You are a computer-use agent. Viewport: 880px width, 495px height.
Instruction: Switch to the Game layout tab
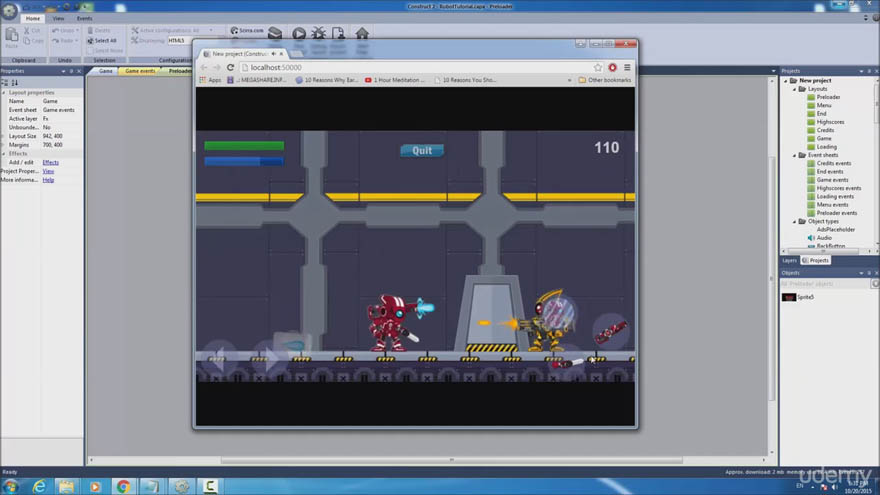click(106, 71)
